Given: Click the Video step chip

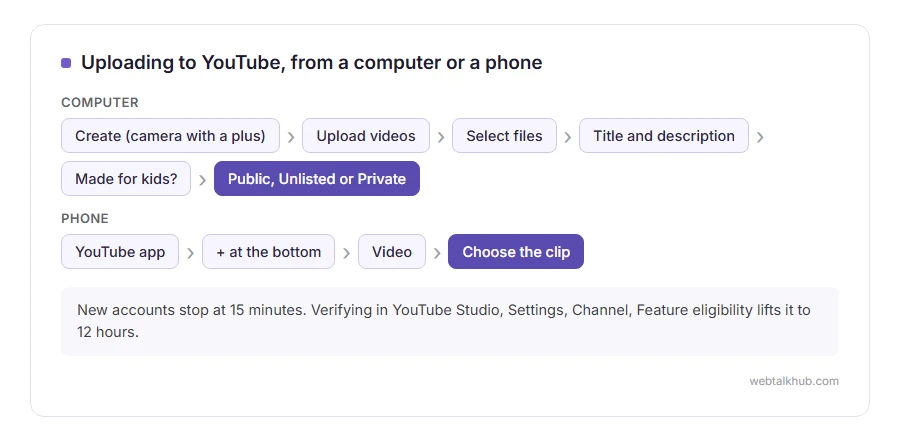Looking at the screenshot, I should (x=391, y=251).
